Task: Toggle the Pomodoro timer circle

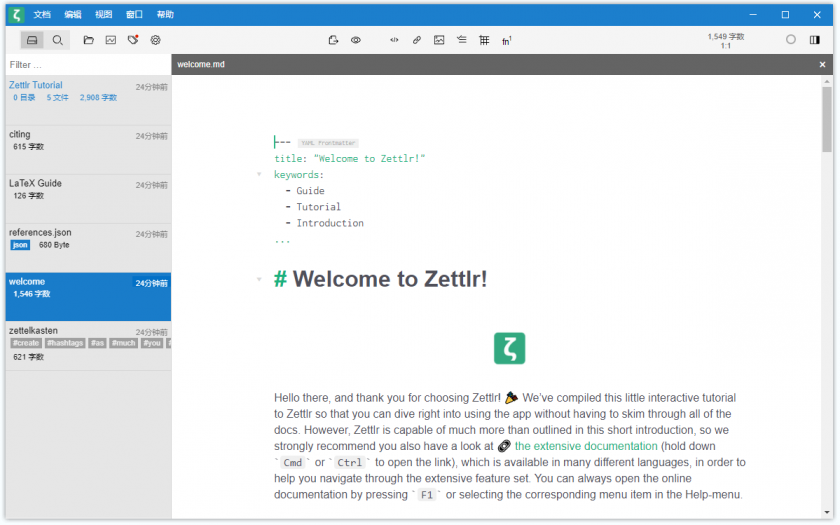Action: click(791, 40)
